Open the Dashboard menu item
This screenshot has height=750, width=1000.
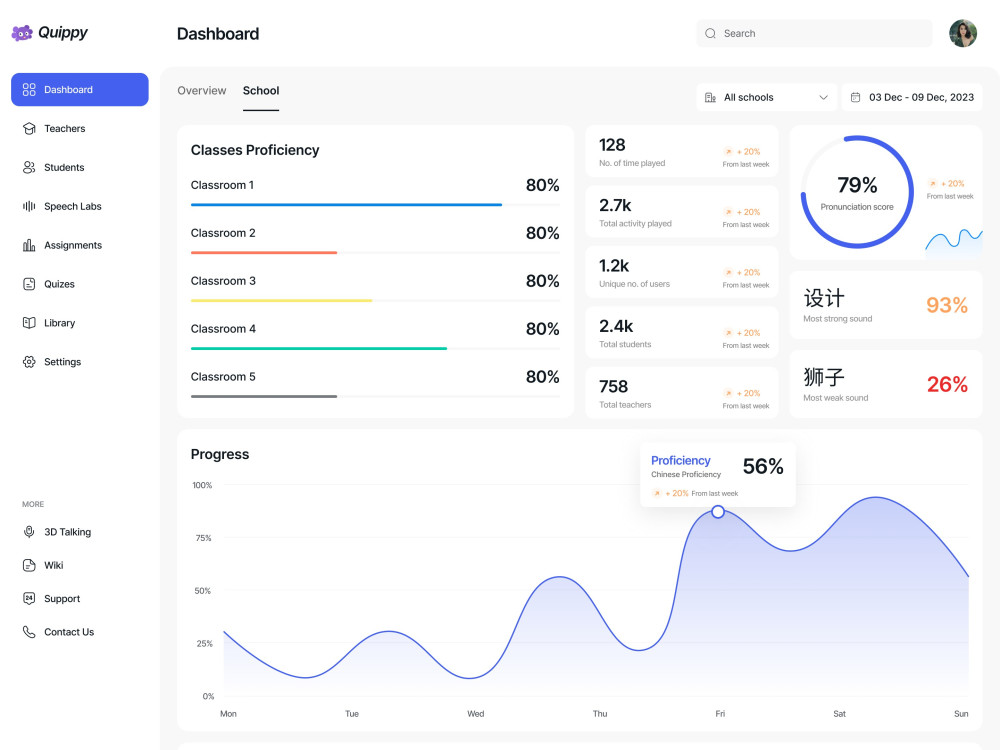[x=80, y=90]
